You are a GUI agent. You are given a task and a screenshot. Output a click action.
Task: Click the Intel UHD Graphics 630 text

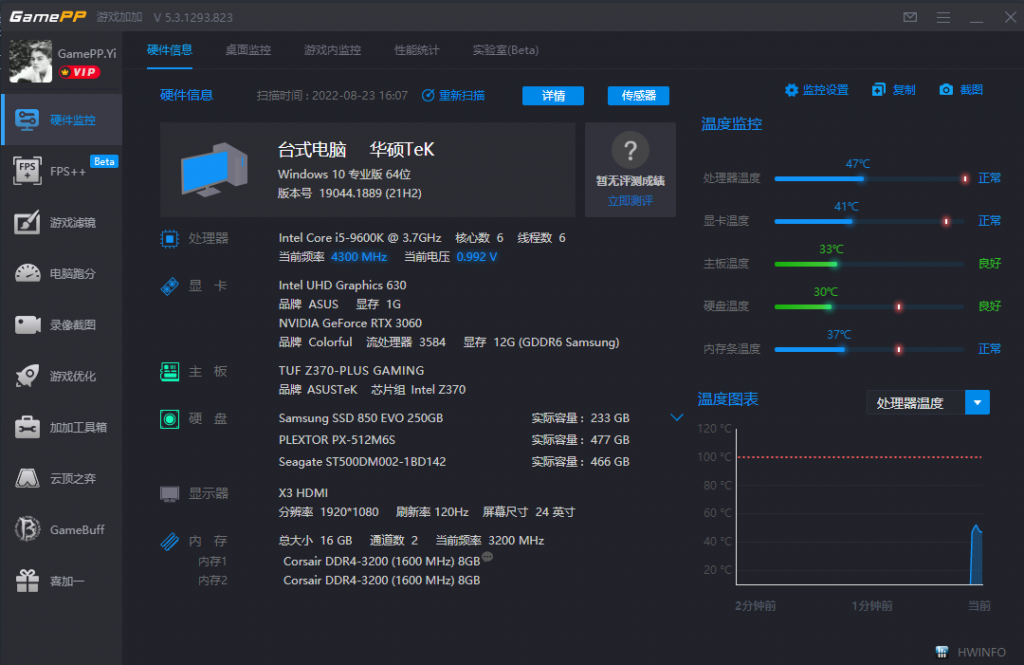(342, 285)
